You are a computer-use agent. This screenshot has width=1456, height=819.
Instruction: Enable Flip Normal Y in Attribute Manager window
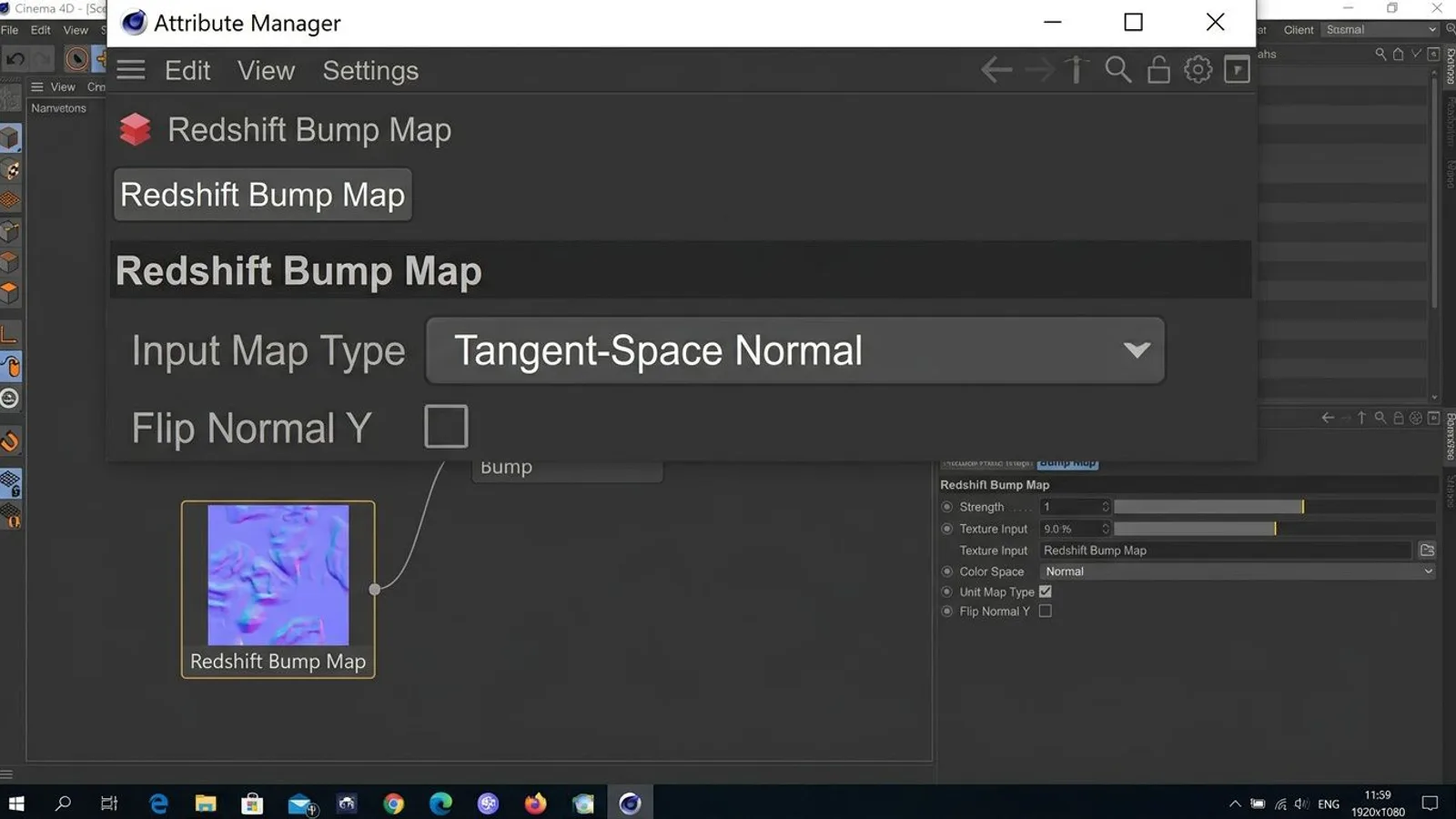point(446,426)
